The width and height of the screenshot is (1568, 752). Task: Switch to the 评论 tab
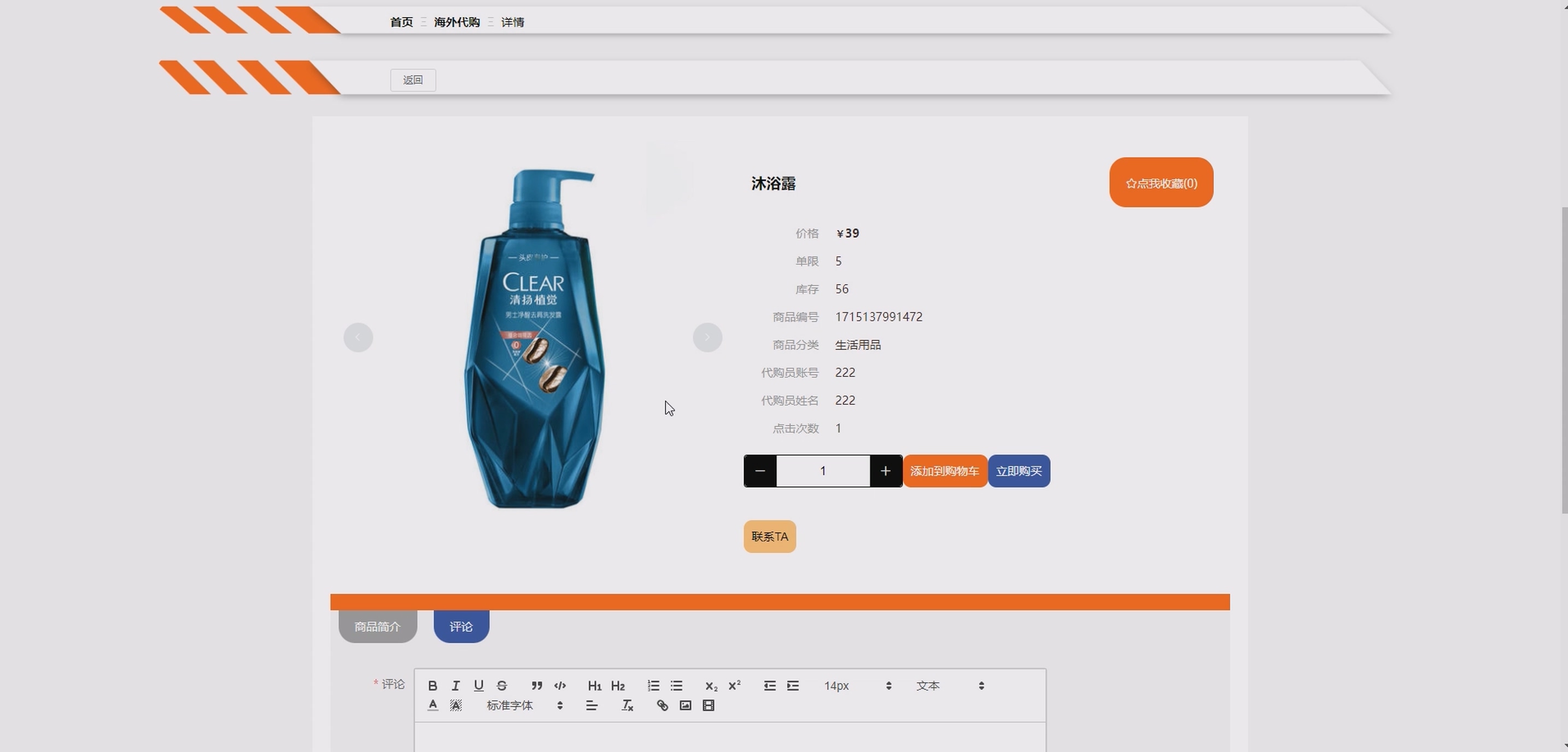pyautogui.click(x=461, y=626)
